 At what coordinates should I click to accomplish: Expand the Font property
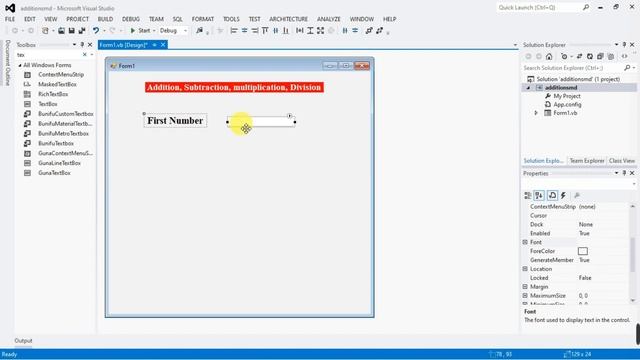(x=525, y=242)
